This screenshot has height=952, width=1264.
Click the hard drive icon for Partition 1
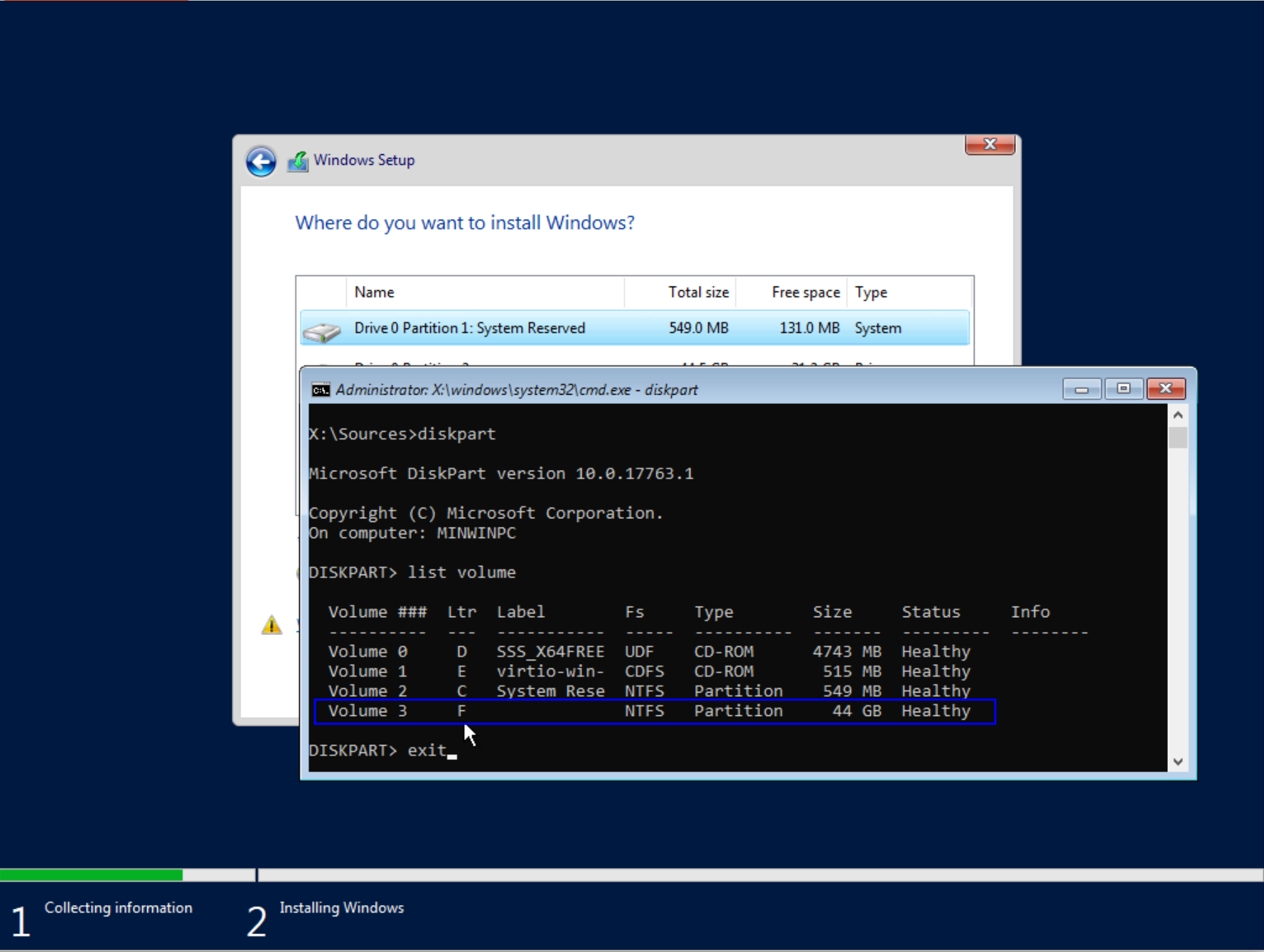[x=322, y=331]
